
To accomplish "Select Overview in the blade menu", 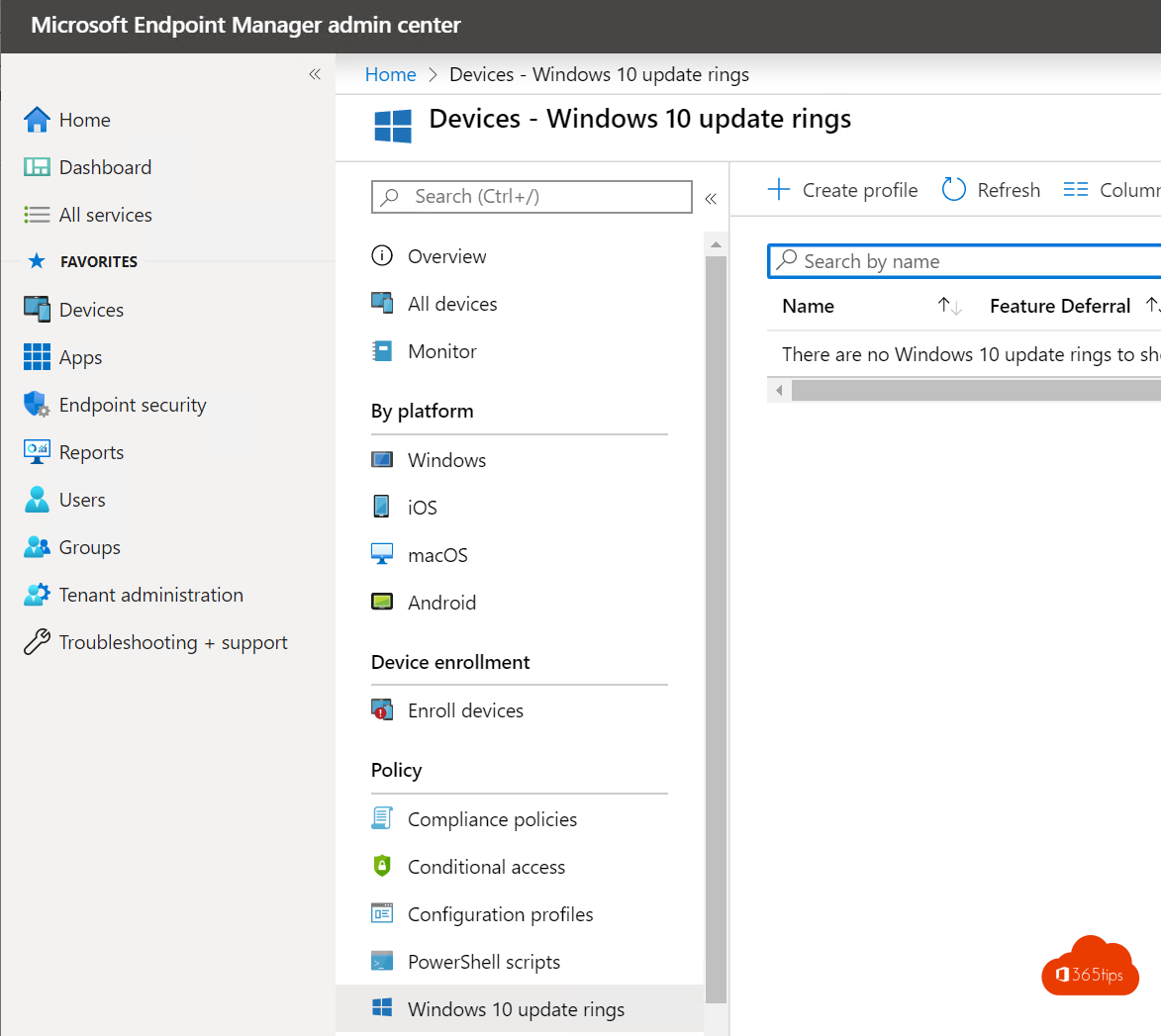I will (x=446, y=257).
